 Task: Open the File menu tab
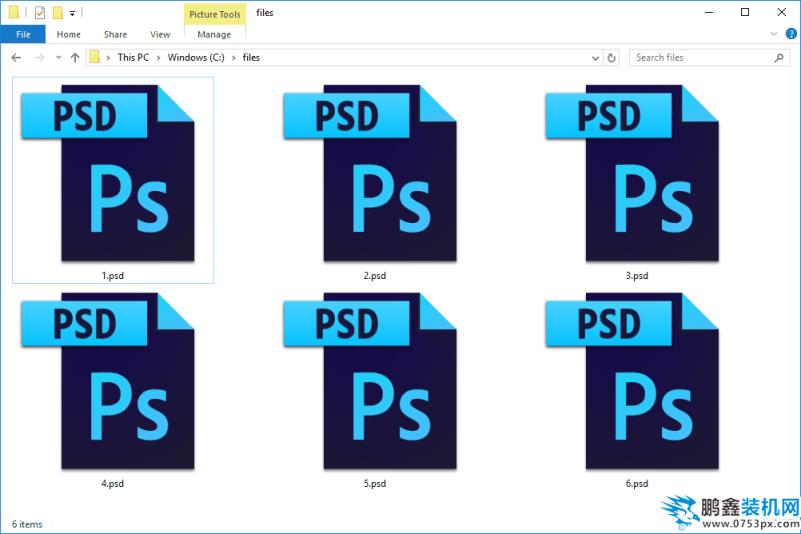[x=23, y=34]
